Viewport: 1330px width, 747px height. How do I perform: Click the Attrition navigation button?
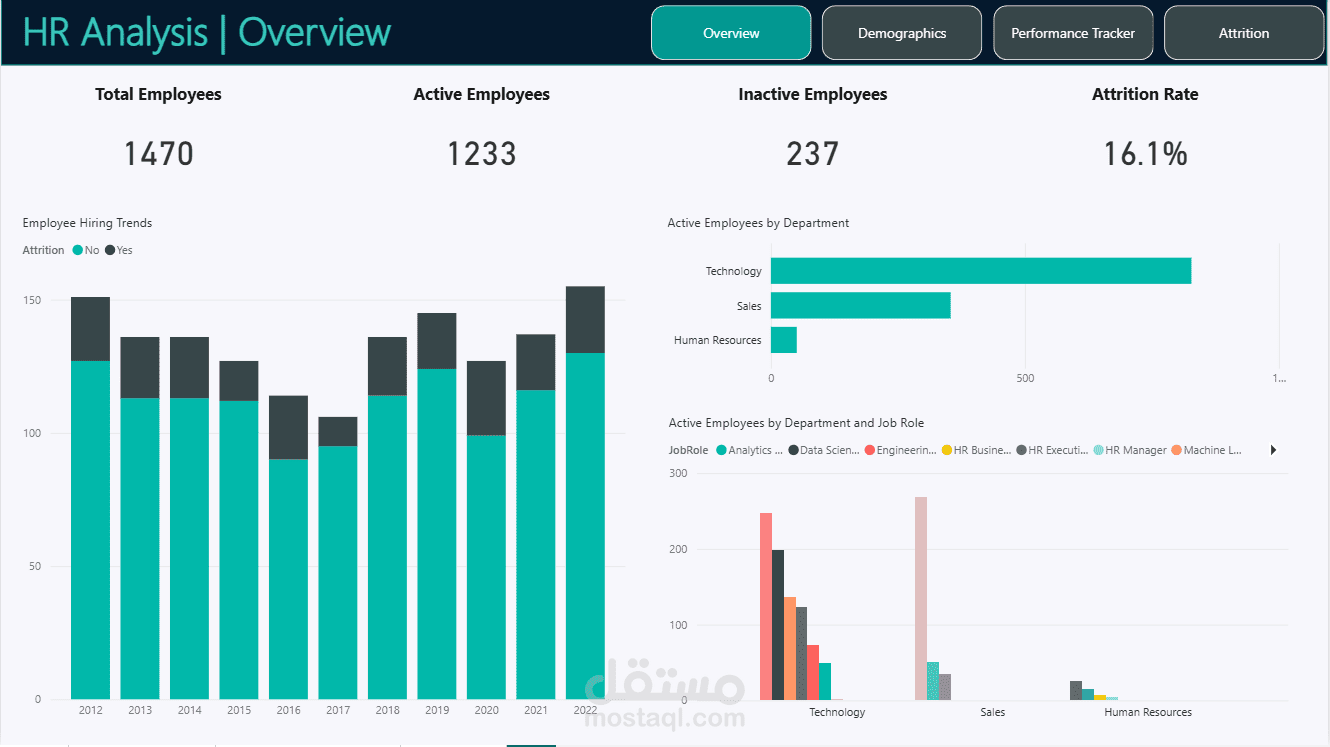pos(1243,32)
